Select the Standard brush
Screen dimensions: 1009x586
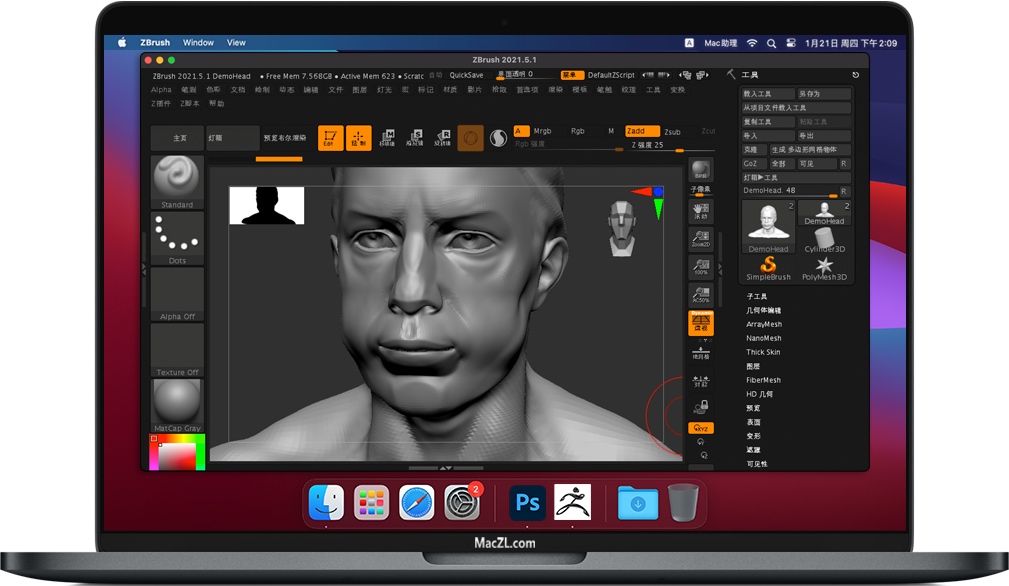click(177, 182)
